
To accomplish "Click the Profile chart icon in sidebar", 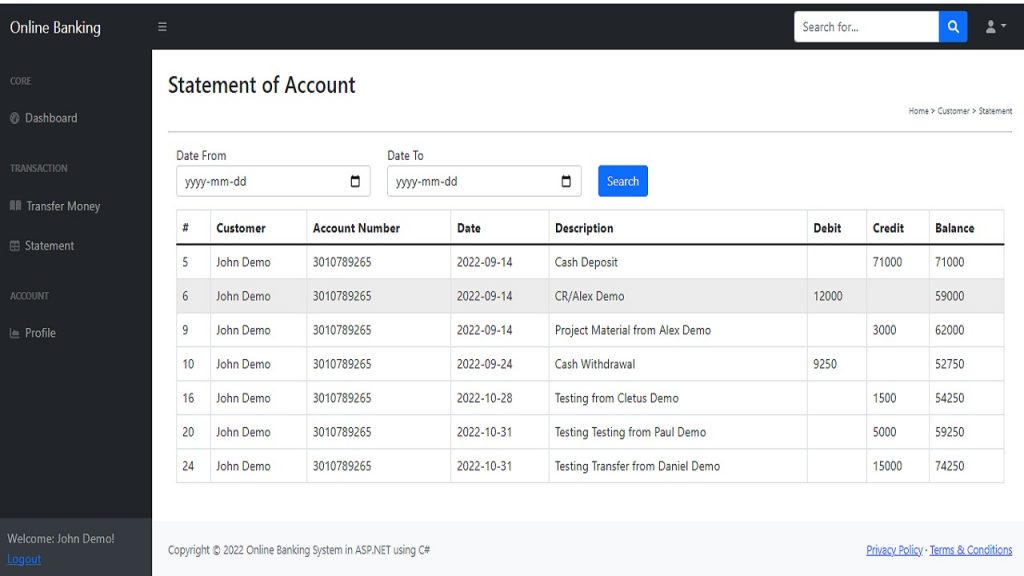I will tap(14, 333).
